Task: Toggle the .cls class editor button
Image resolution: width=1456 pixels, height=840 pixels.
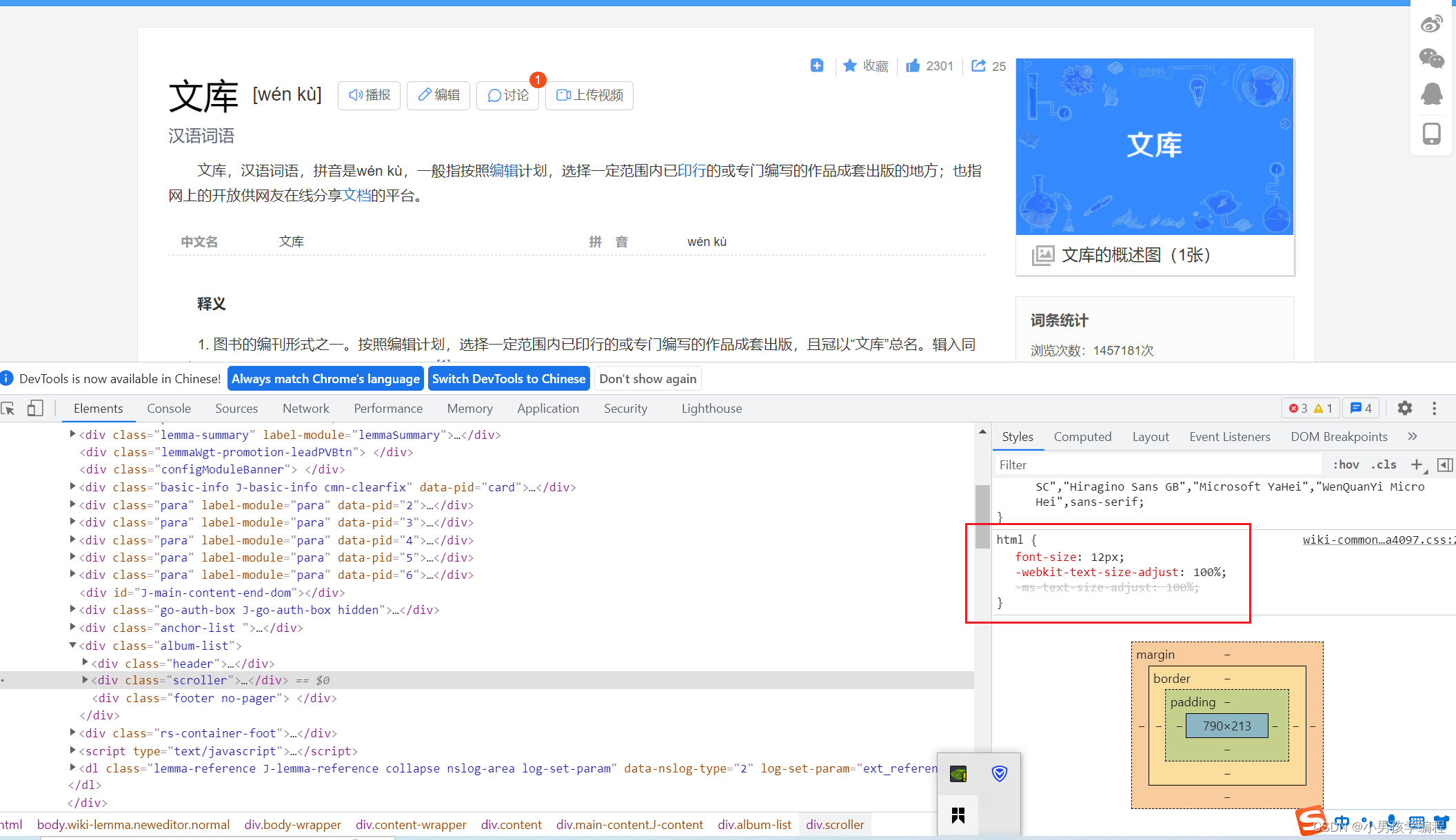Action: pos(1384,465)
